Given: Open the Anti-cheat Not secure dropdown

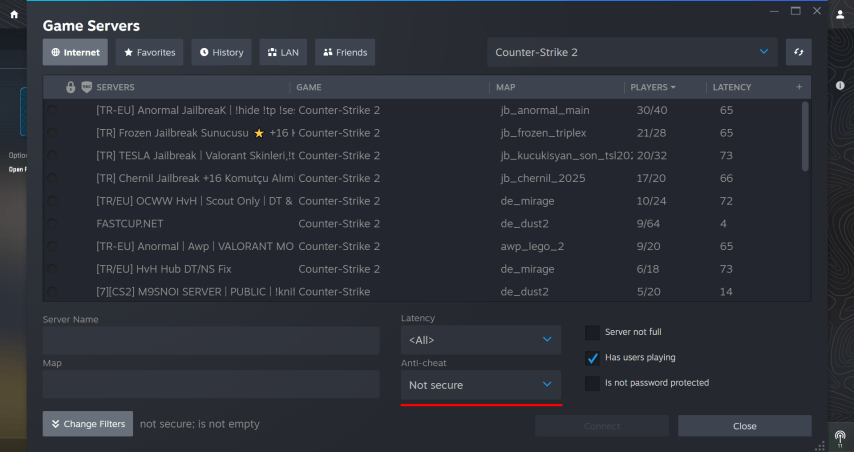Looking at the screenshot, I should (x=480, y=385).
